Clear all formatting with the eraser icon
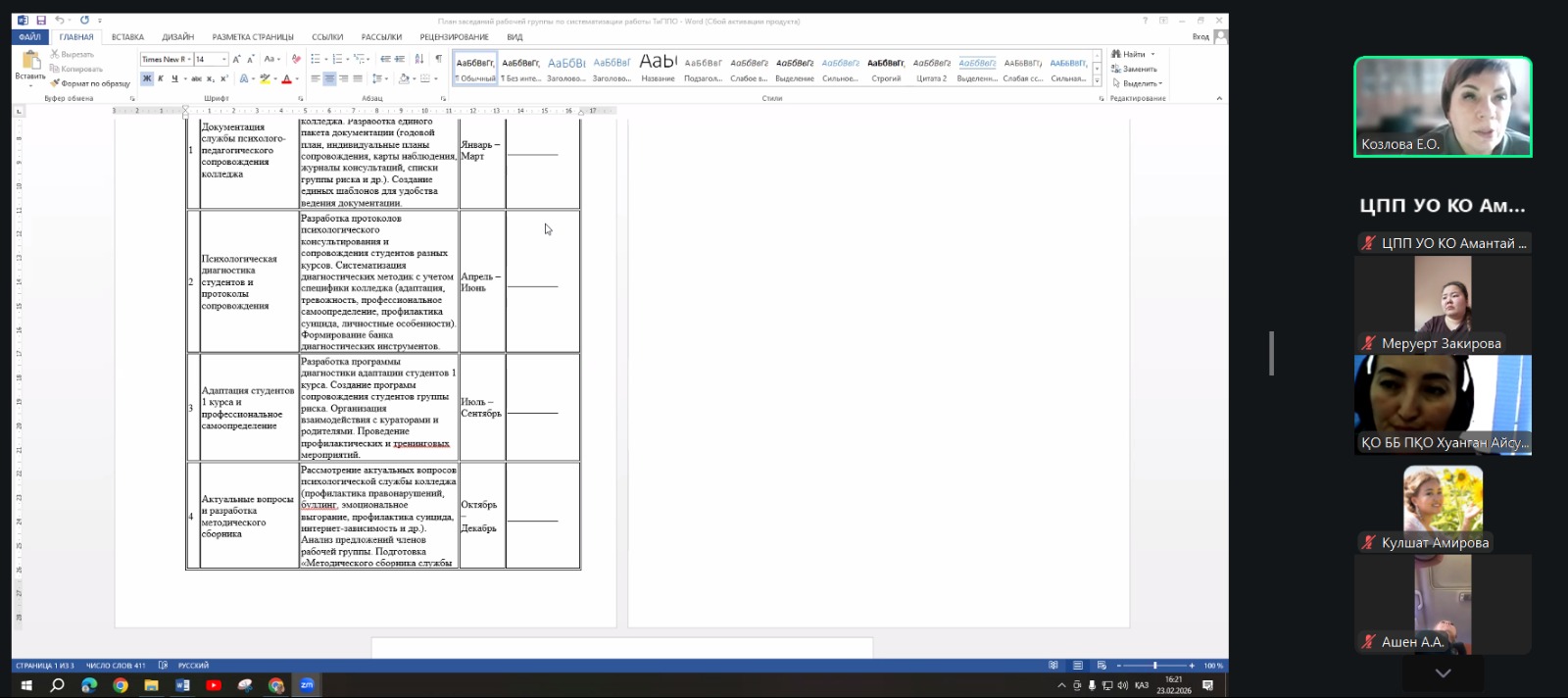The image size is (1568, 698). 296,59
